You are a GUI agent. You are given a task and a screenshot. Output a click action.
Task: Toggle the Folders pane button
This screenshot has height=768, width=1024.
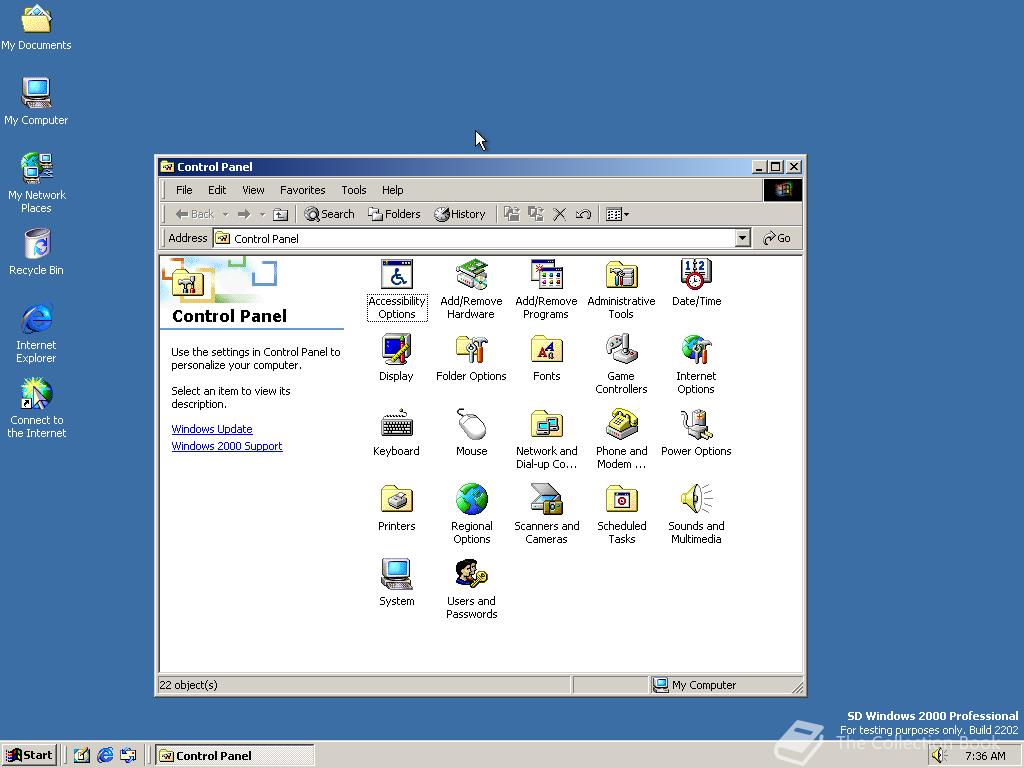(394, 214)
